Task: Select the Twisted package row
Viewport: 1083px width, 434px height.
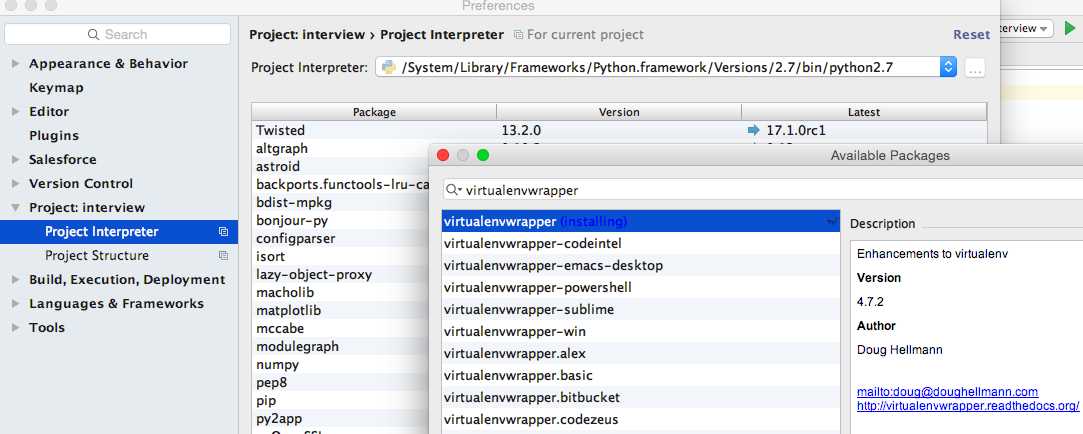Action: point(619,130)
